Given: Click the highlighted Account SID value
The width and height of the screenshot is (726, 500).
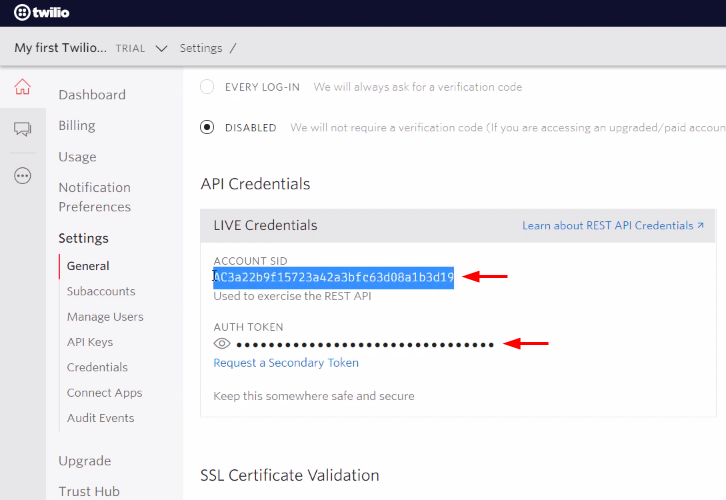Looking at the screenshot, I should click(333, 277).
